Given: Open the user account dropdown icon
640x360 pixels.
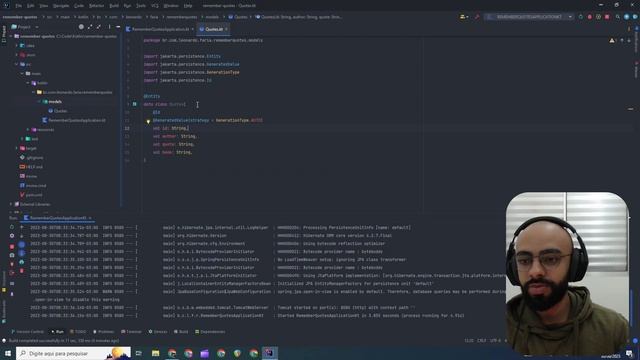Looking at the screenshot, I should click(x=464, y=17).
